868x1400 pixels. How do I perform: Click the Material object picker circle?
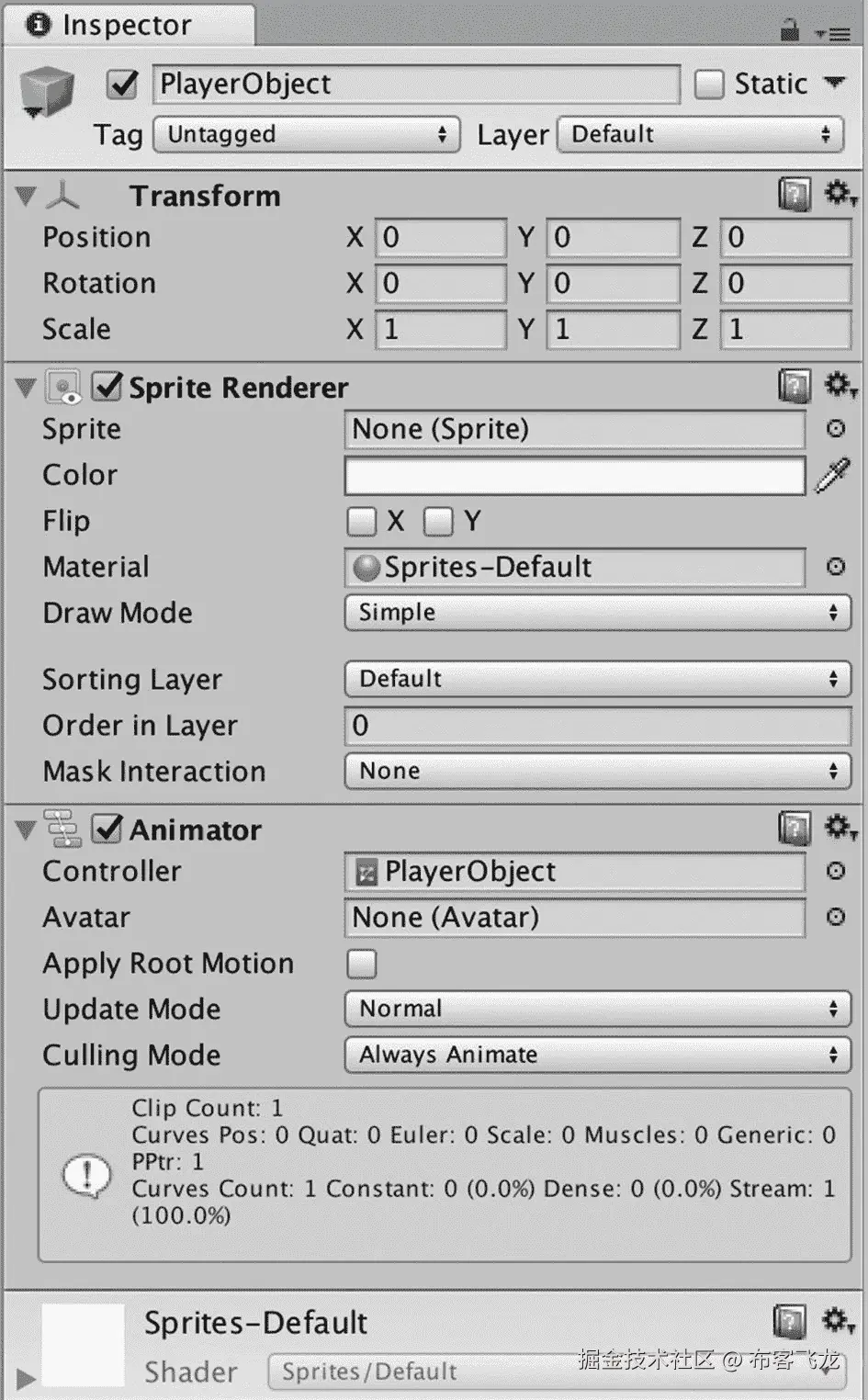835,566
